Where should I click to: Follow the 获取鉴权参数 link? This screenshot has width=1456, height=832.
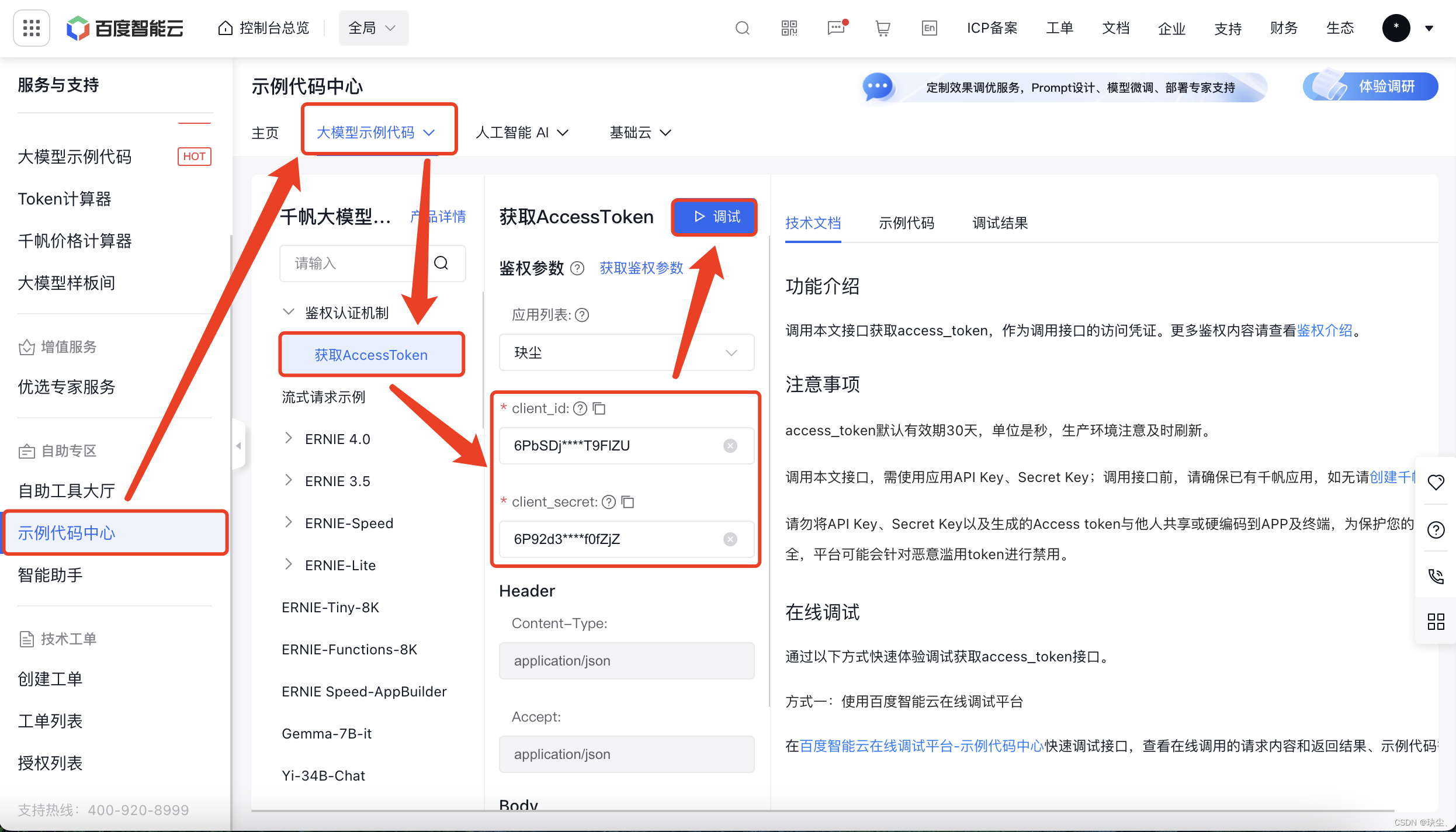[x=641, y=268]
